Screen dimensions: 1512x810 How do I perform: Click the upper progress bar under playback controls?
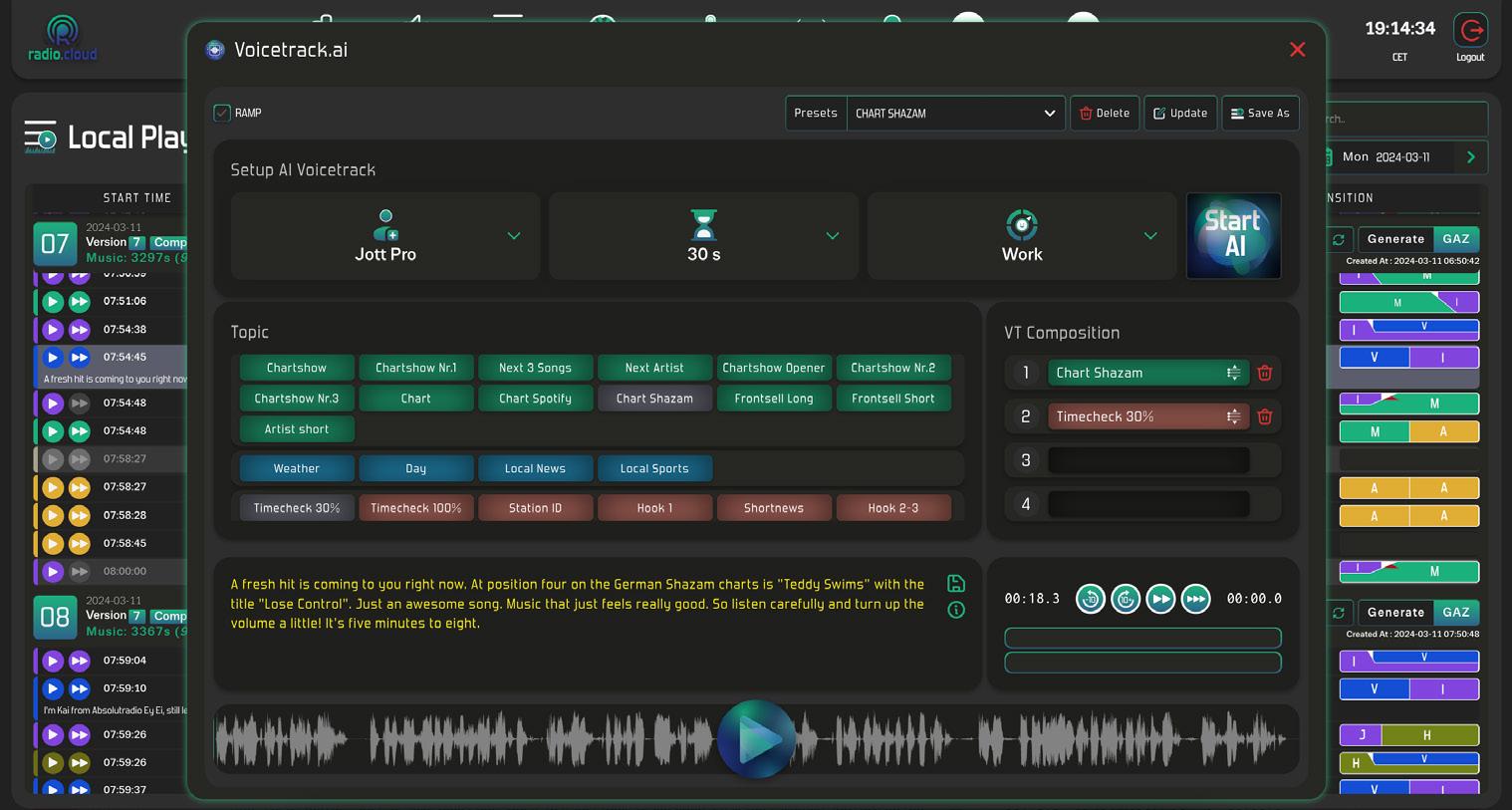(x=1142, y=638)
